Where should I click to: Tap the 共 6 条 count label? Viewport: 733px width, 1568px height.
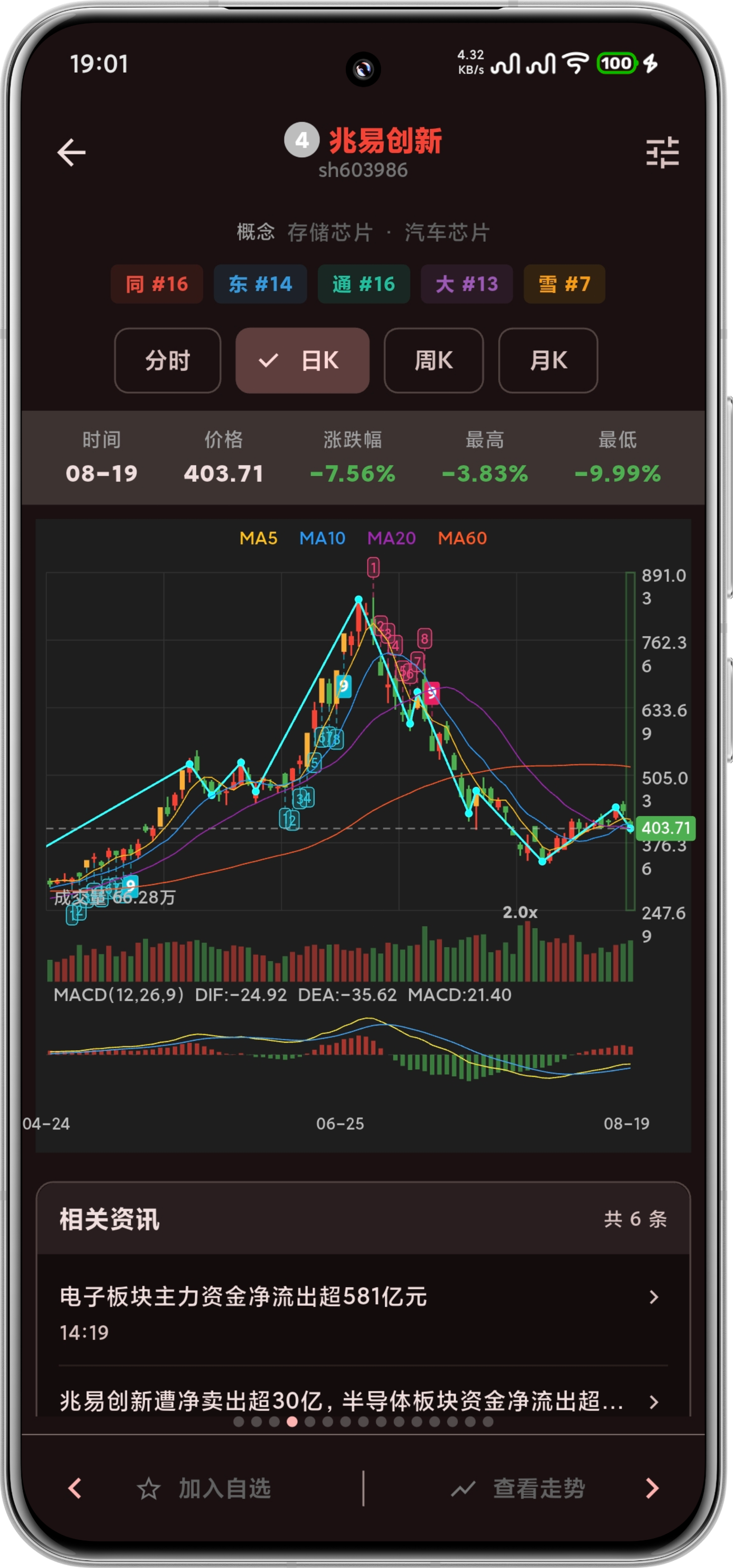[636, 1219]
